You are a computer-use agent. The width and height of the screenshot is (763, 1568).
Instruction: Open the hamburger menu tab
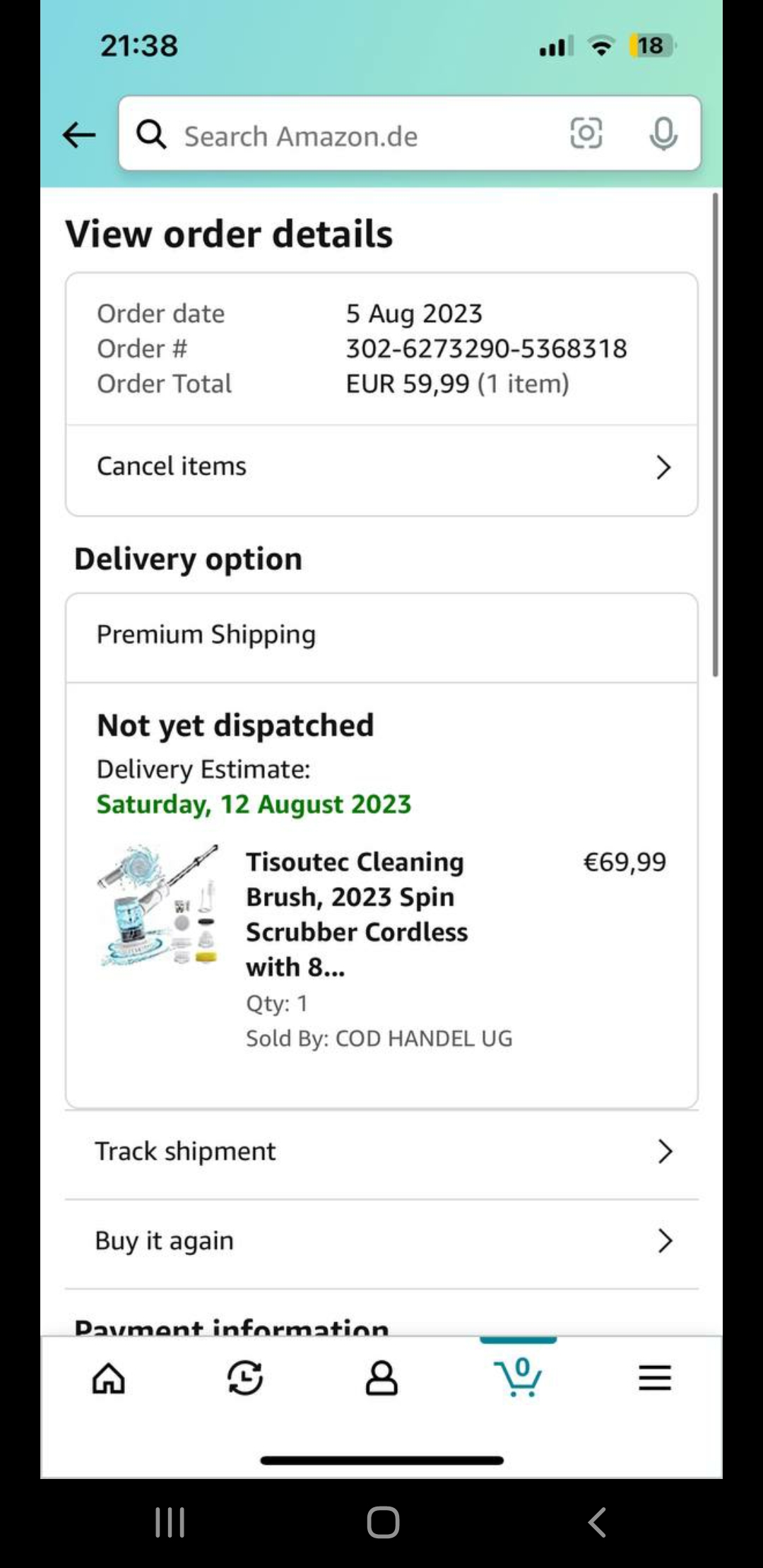(x=655, y=1378)
